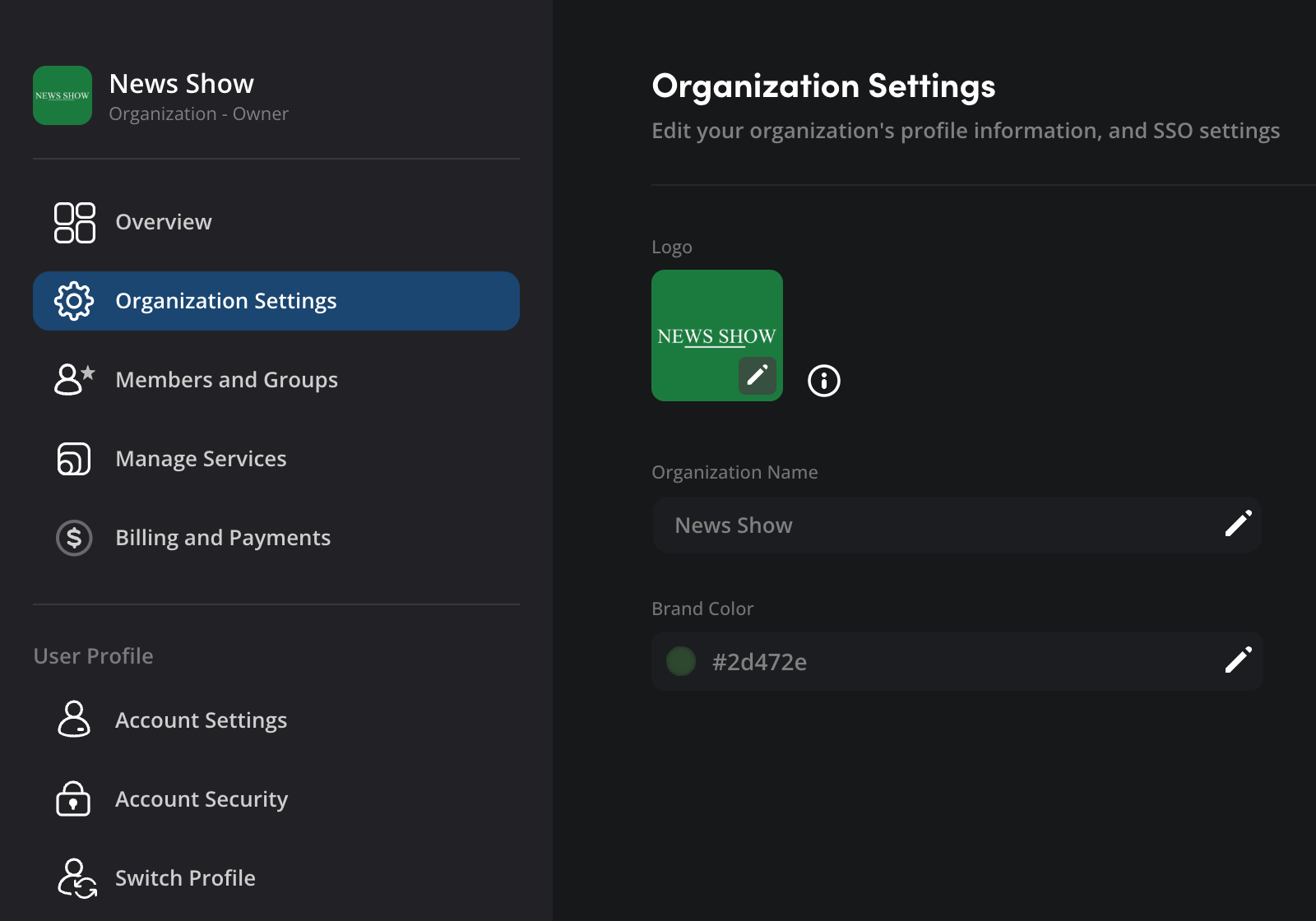Click the green brand color swatch

681,661
